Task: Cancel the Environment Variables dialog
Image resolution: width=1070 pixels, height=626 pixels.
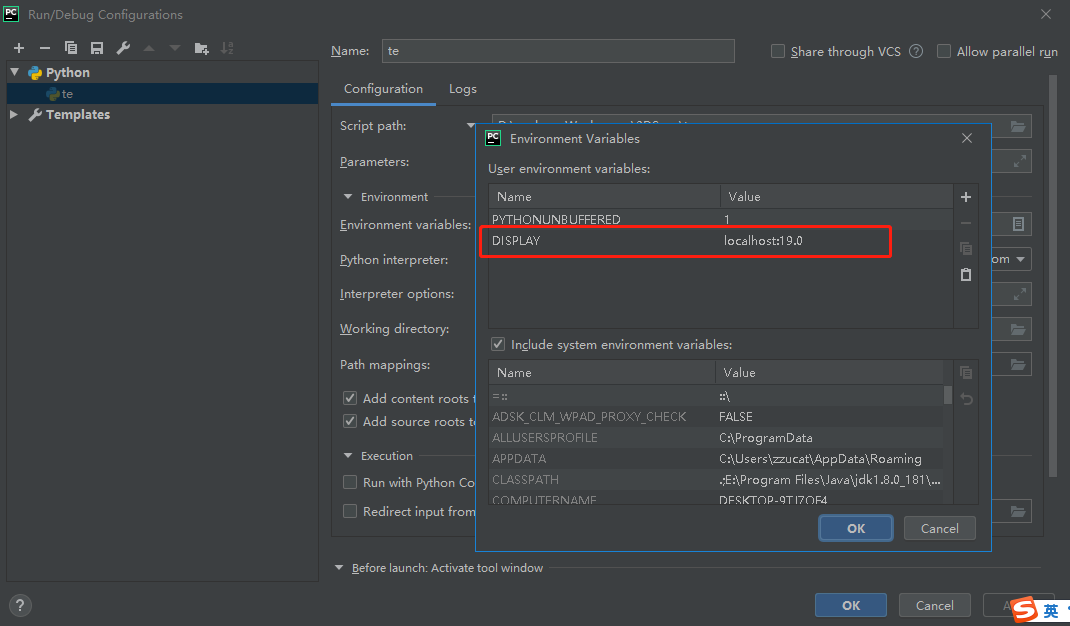Action: [x=939, y=528]
